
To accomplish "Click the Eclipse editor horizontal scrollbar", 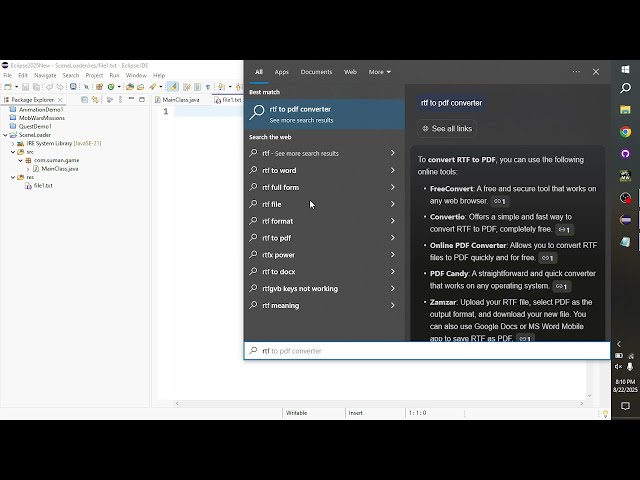I will 379,403.
